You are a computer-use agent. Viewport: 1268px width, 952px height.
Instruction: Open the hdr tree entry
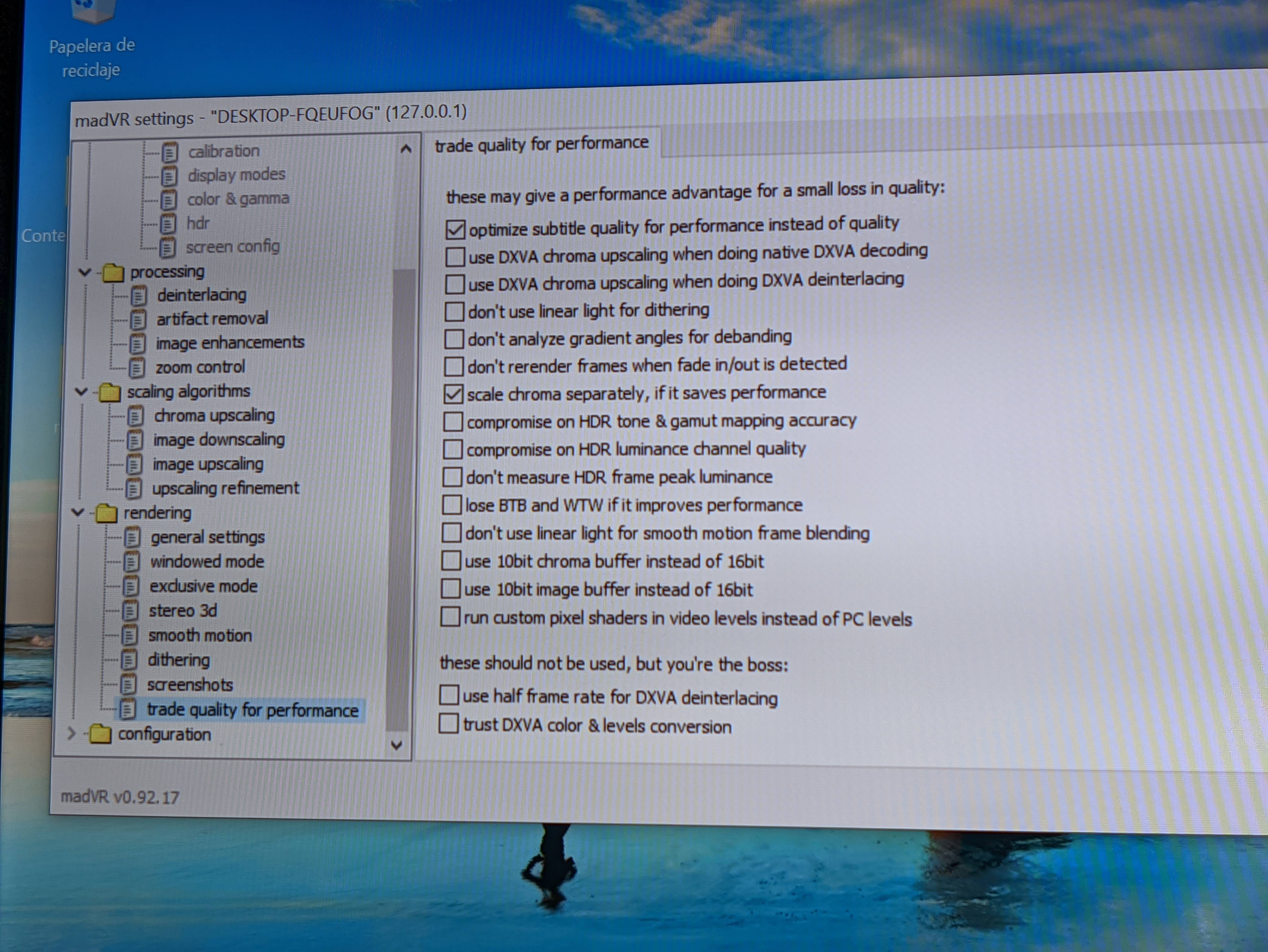[x=198, y=224]
